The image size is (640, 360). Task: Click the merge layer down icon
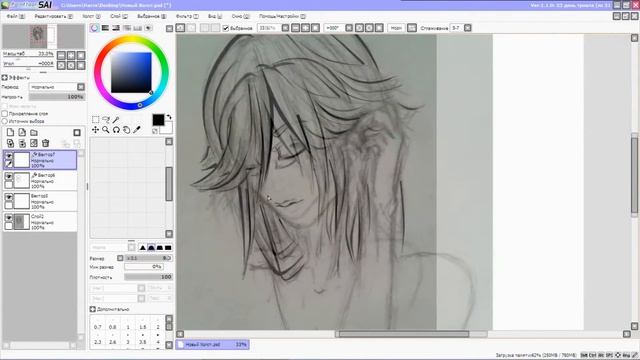[x=22, y=143]
